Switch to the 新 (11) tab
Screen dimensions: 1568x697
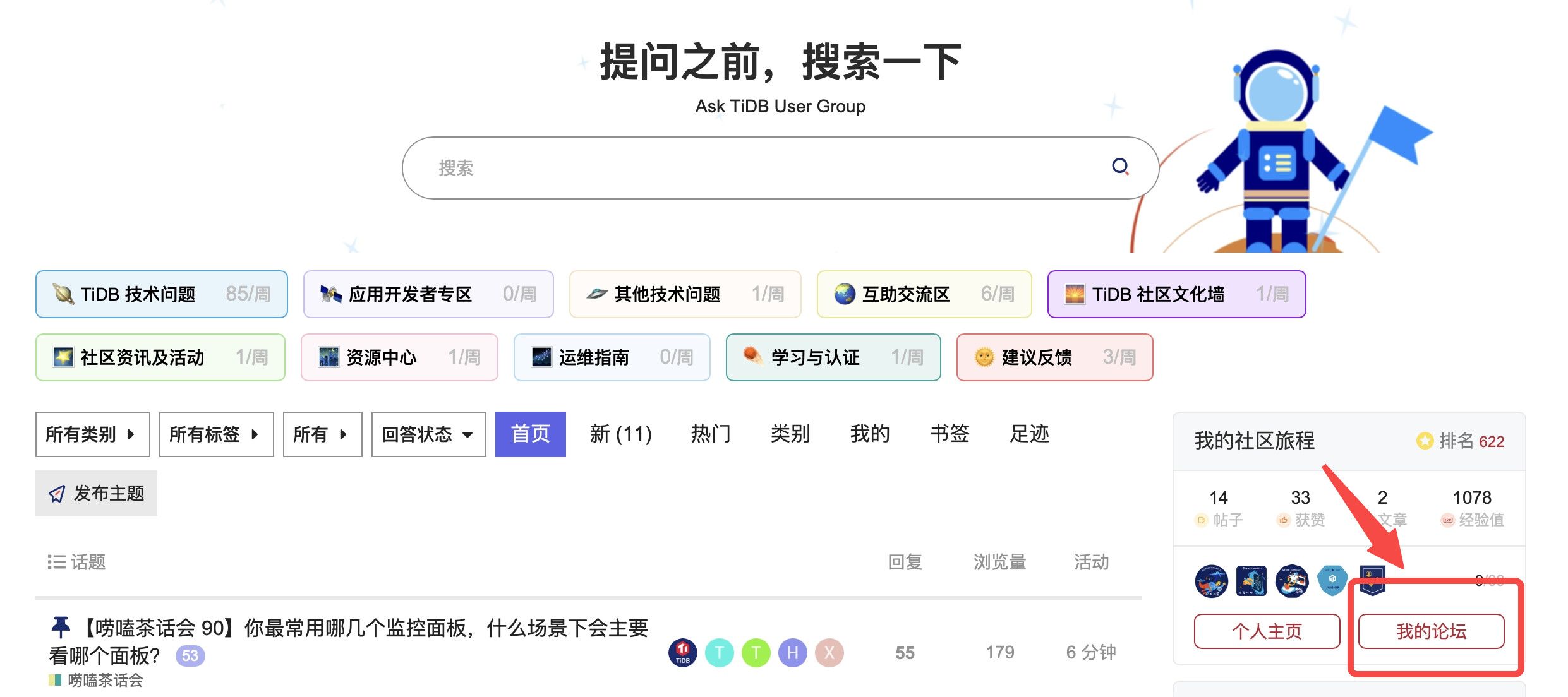(620, 434)
